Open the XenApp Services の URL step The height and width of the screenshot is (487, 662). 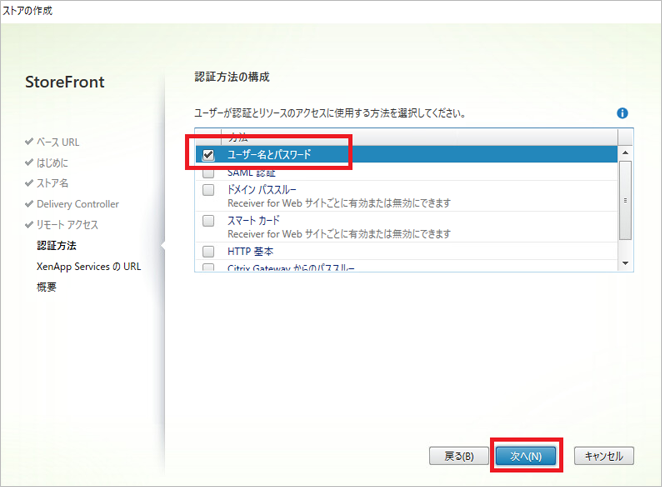pyautogui.click(x=88, y=266)
